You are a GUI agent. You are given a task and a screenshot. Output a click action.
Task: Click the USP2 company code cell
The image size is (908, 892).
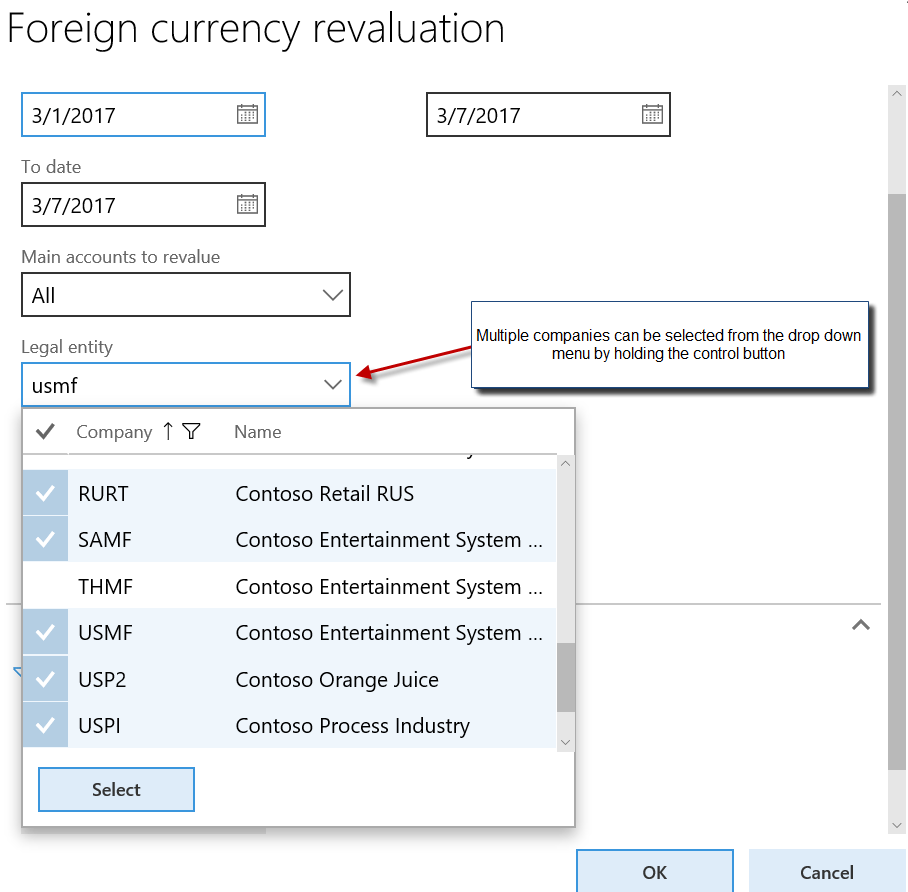(x=102, y=679)
